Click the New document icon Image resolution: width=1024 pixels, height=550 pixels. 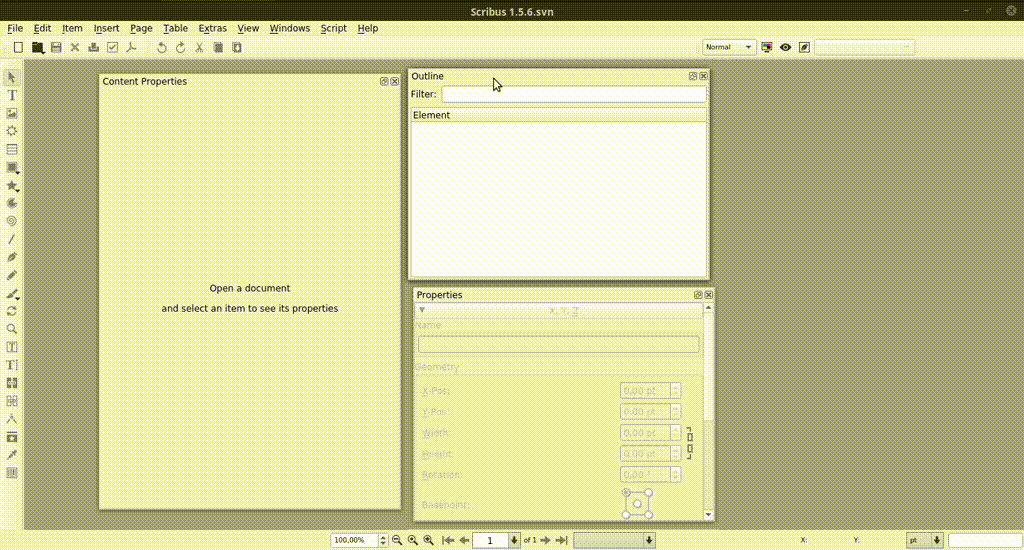click(18, 47)
